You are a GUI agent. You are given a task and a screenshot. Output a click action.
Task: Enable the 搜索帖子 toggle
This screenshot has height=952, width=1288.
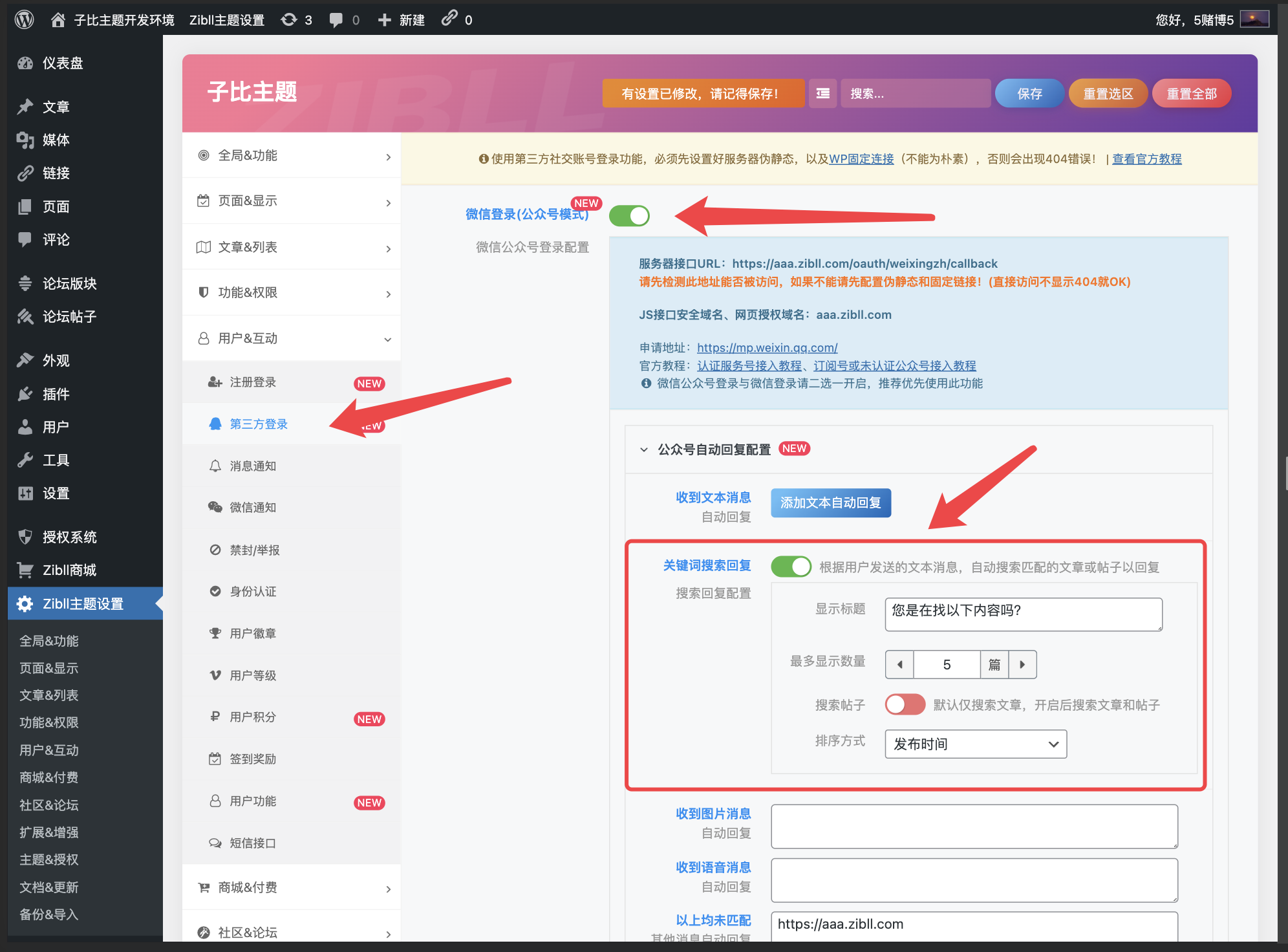click(x=905, y=704)
